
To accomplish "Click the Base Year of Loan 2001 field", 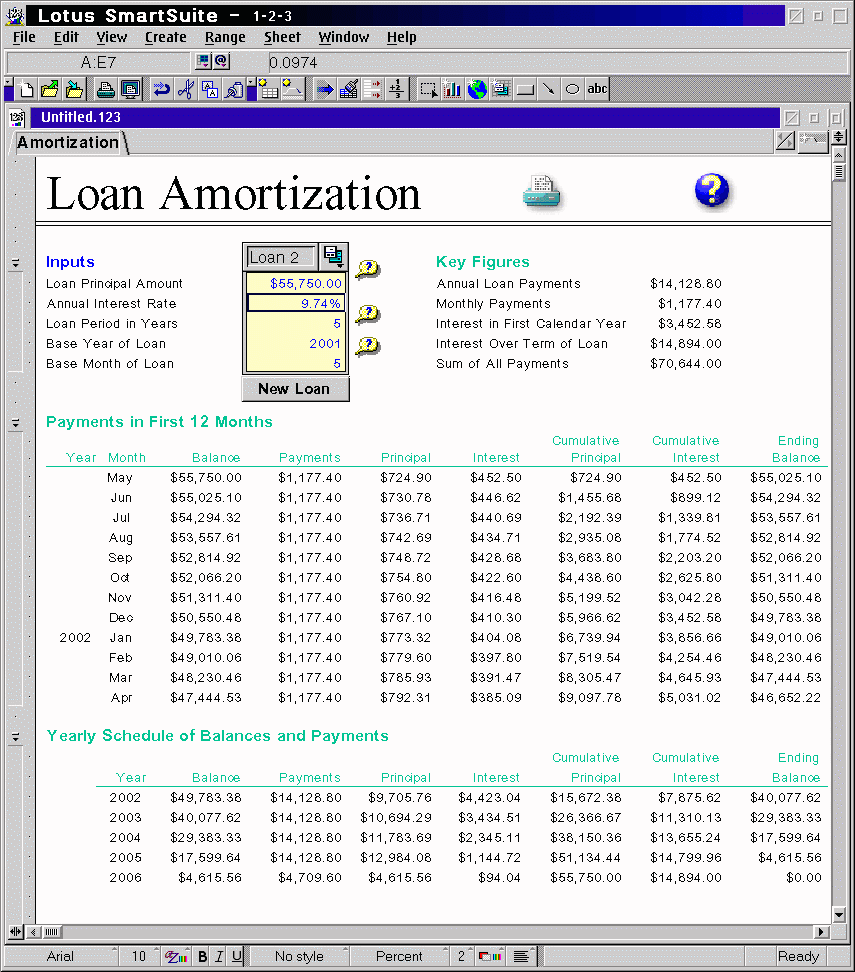I will tap(296, 343).
